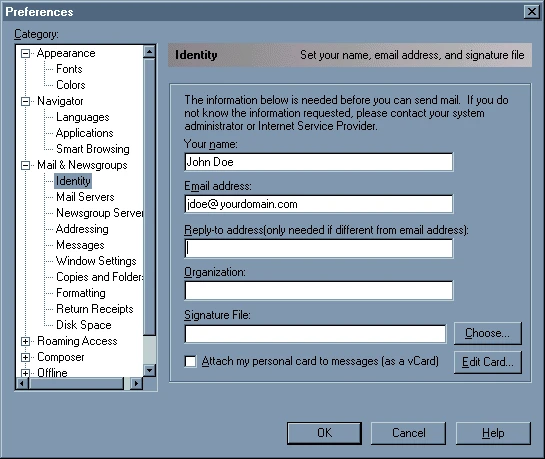
Task: Click the Your name text field
Action: (x=319, y=162)
